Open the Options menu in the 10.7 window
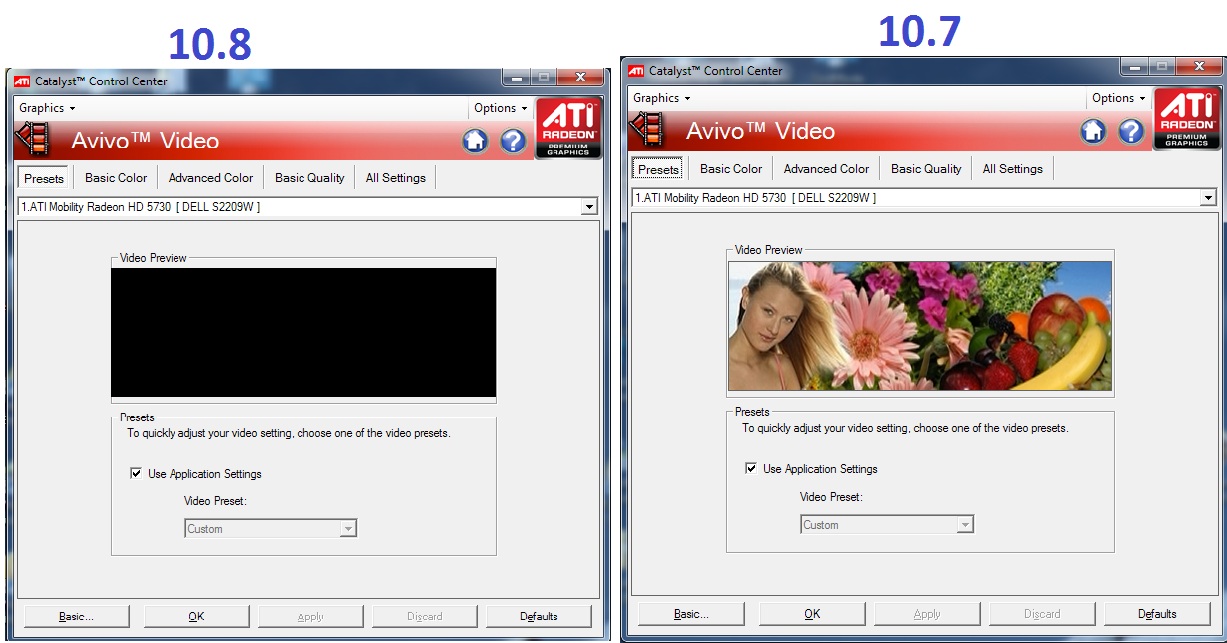The width and height of the screenshot is (1227, 643). [x=1119, y=98]
